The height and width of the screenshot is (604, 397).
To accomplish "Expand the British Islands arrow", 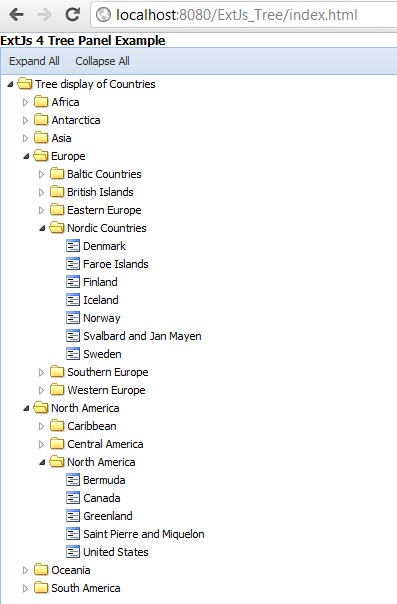I will (x=41, y=192).
